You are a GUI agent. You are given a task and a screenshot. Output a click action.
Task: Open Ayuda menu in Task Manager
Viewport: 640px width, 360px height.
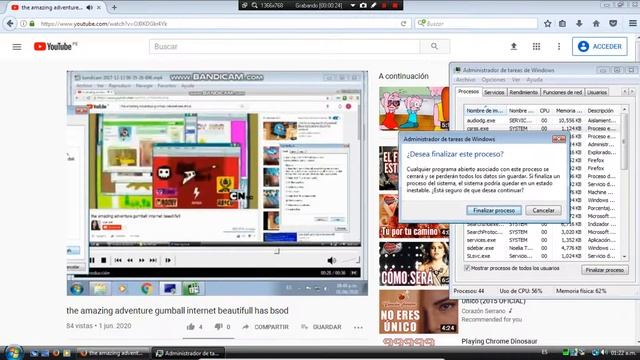click(534, 80)
